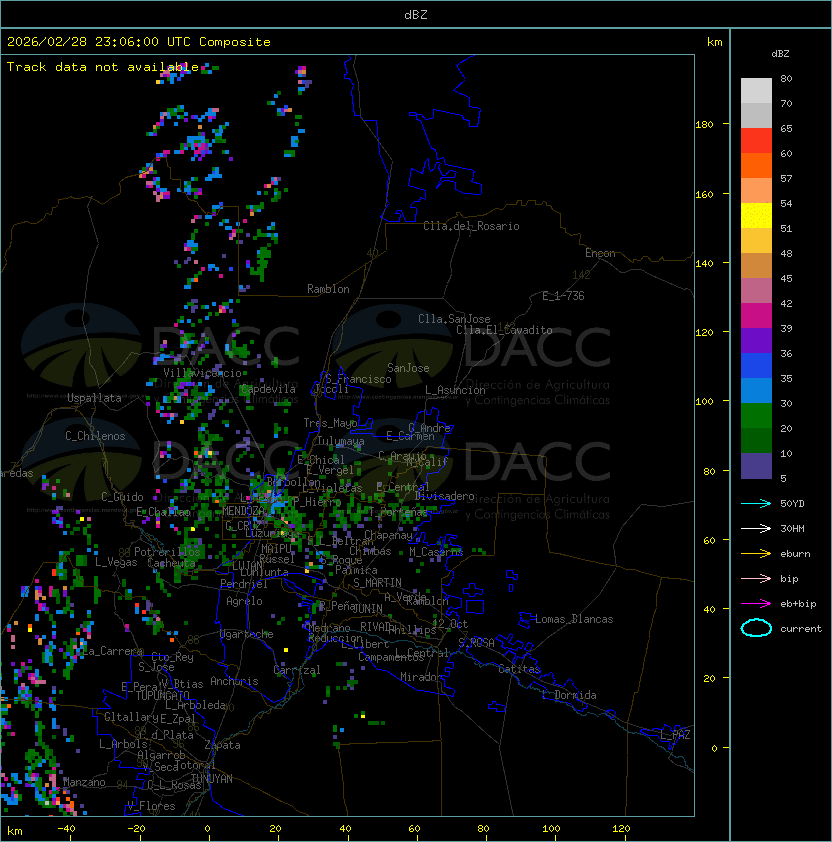Screen dimensions: 832x842
Task: Click the white 30HM arrow legend icon
Action: (x=756, y=528)
